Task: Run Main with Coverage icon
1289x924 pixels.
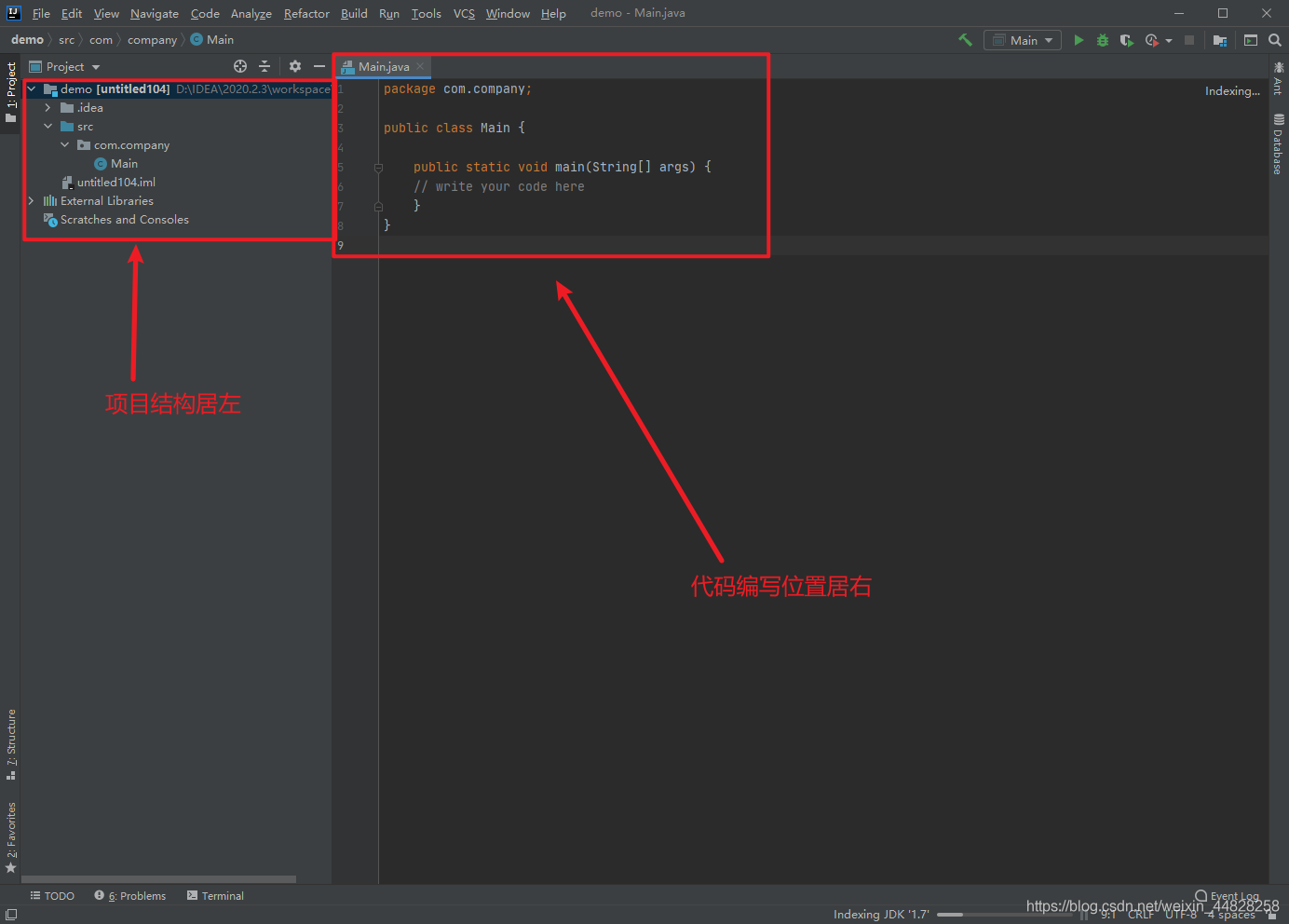Action: click(x=1126, y=40)
